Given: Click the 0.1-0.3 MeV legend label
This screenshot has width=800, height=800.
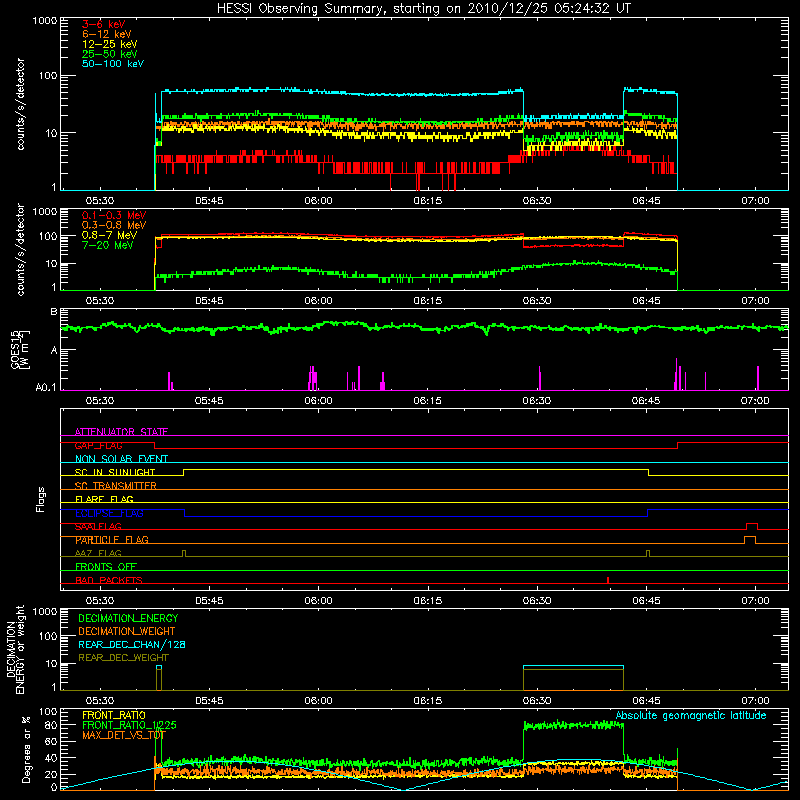Looking at the screenshot, I should point(114,215).
